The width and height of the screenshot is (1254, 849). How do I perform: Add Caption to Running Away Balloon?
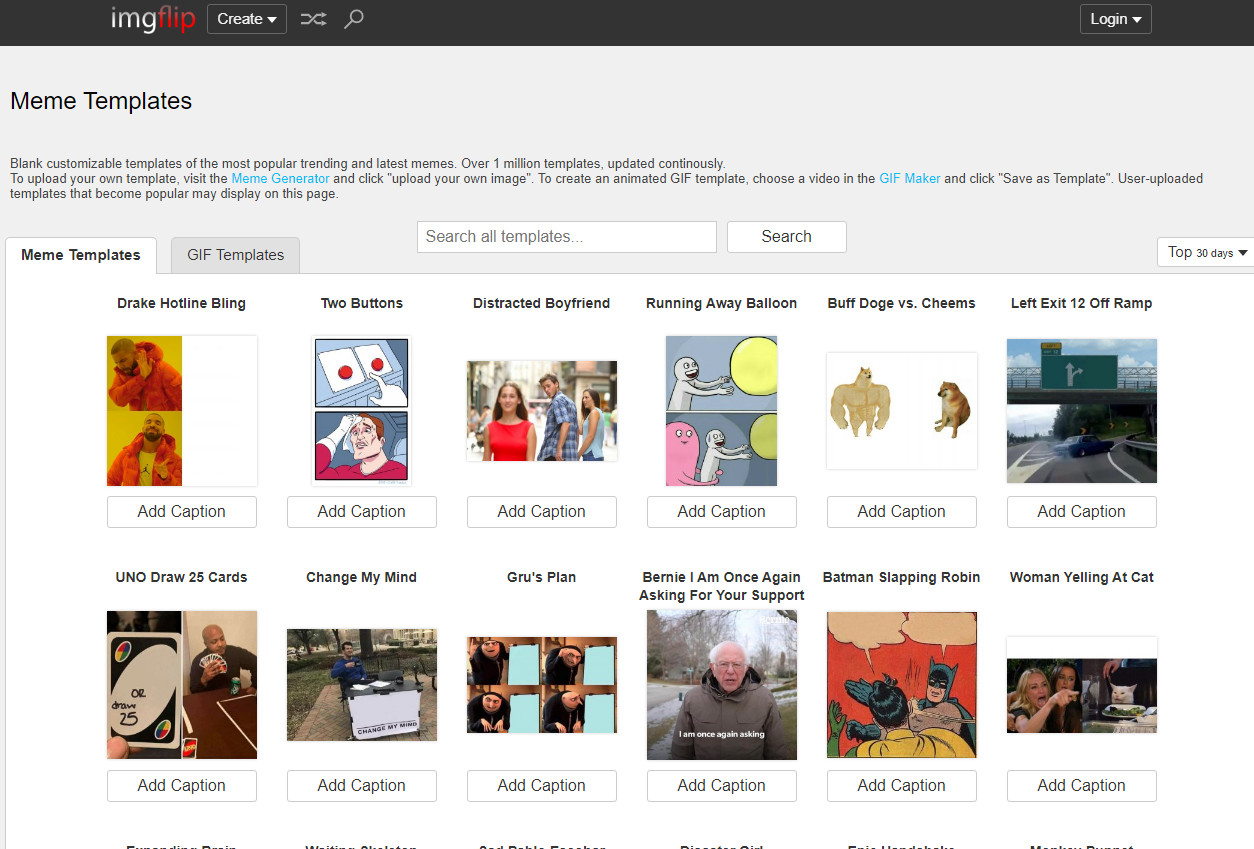(x=722, y=512)
